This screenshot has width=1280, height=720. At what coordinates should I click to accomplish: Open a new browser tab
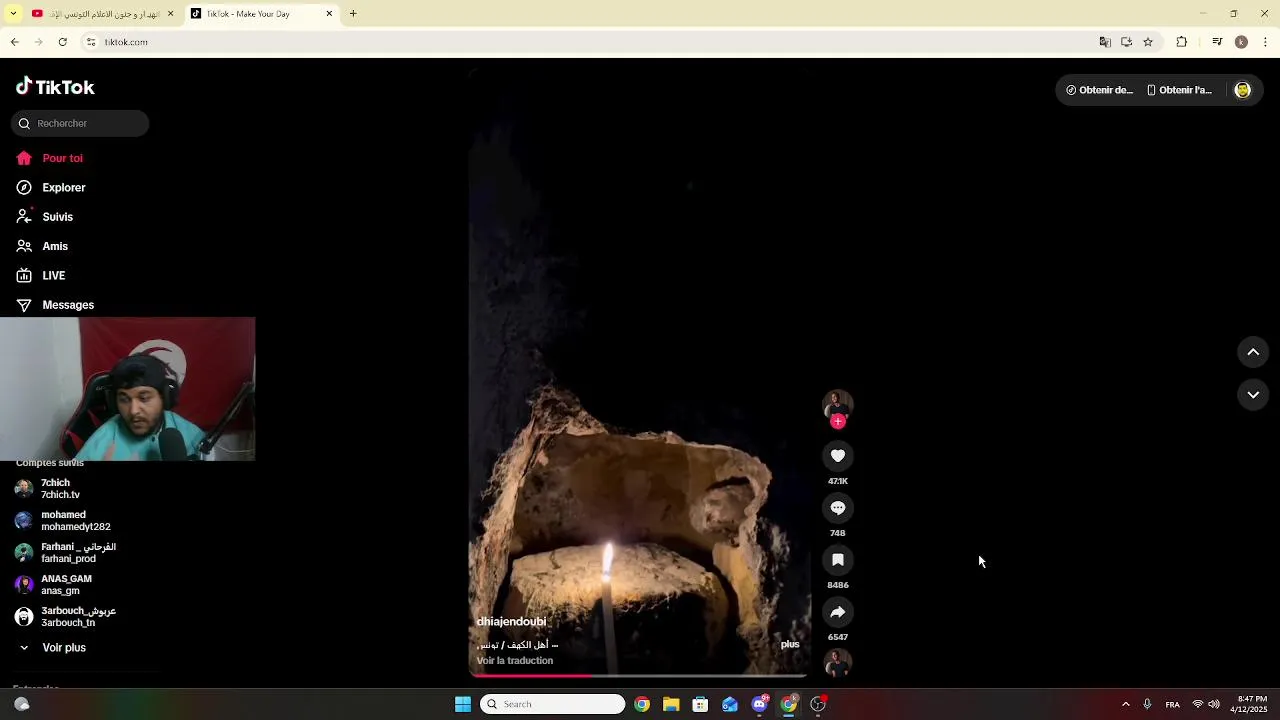pyautogui.click(x=353, y=14)
